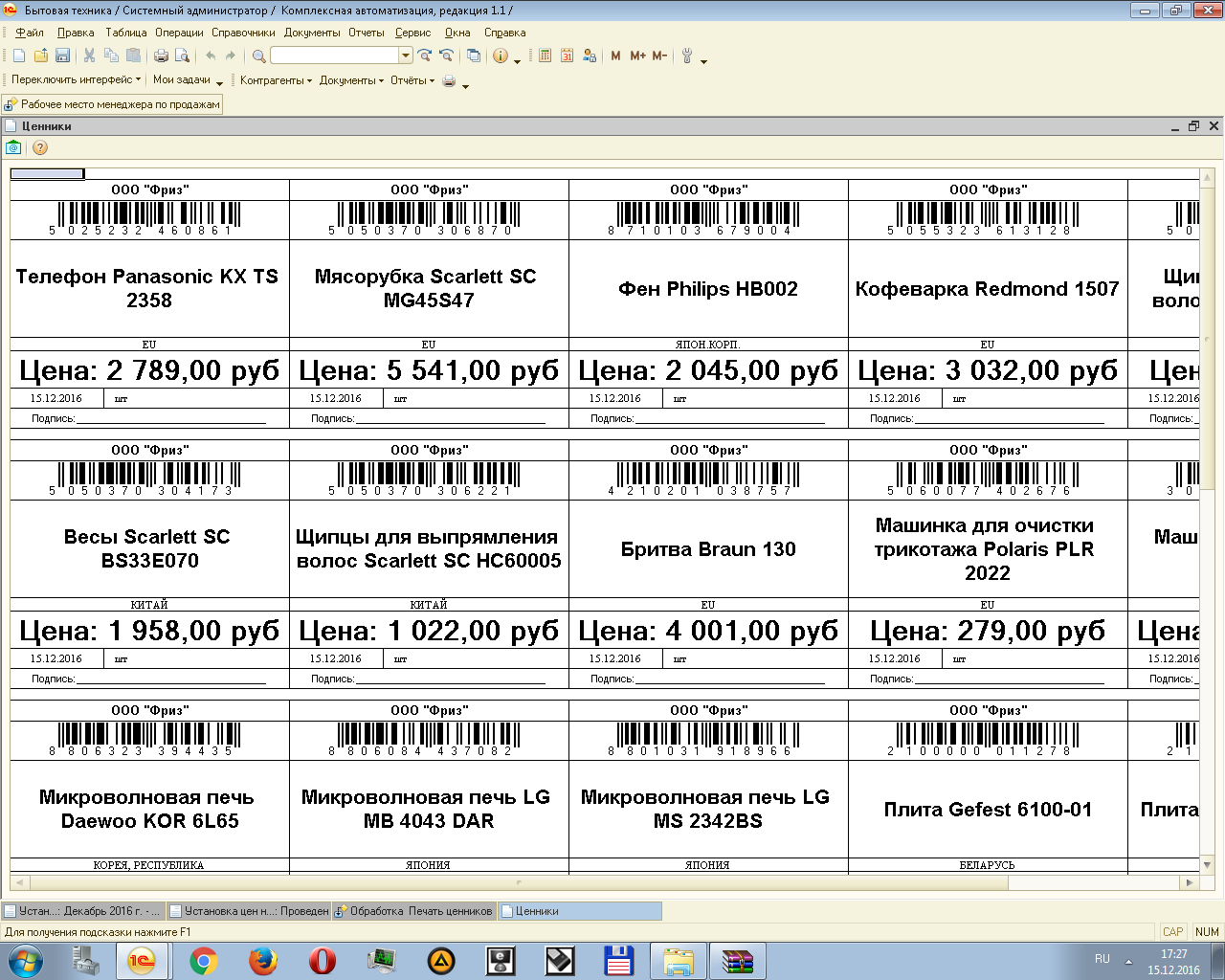Save using the floppy disk icon
This screenshot has height=980, width=1225.
[x=62, y=56]
